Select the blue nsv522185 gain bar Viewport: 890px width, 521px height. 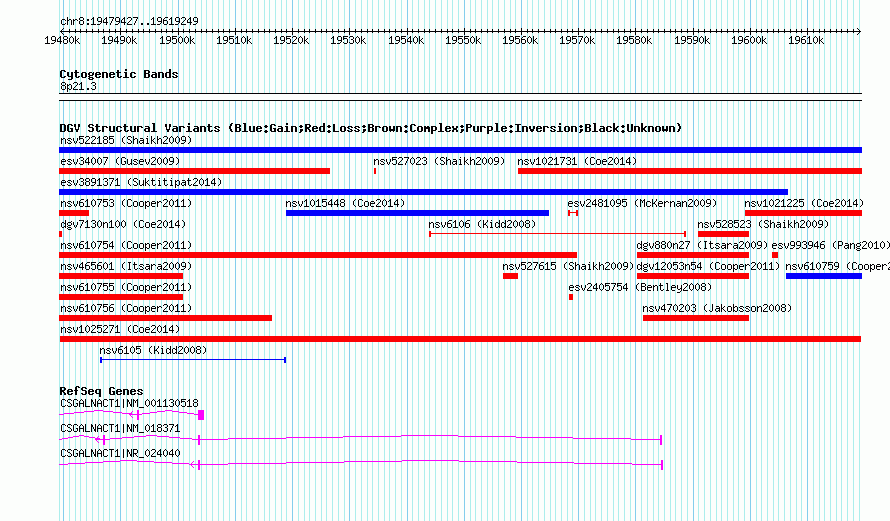[460, 150]
